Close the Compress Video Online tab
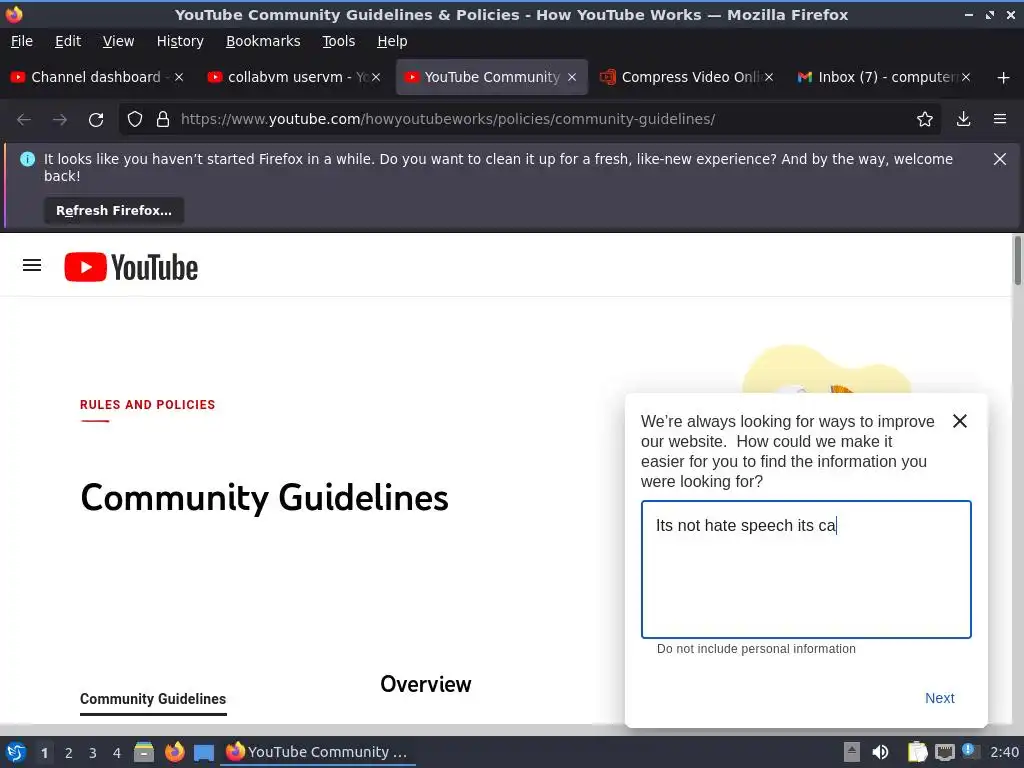The image size is (1024, 768). [769, 77]
